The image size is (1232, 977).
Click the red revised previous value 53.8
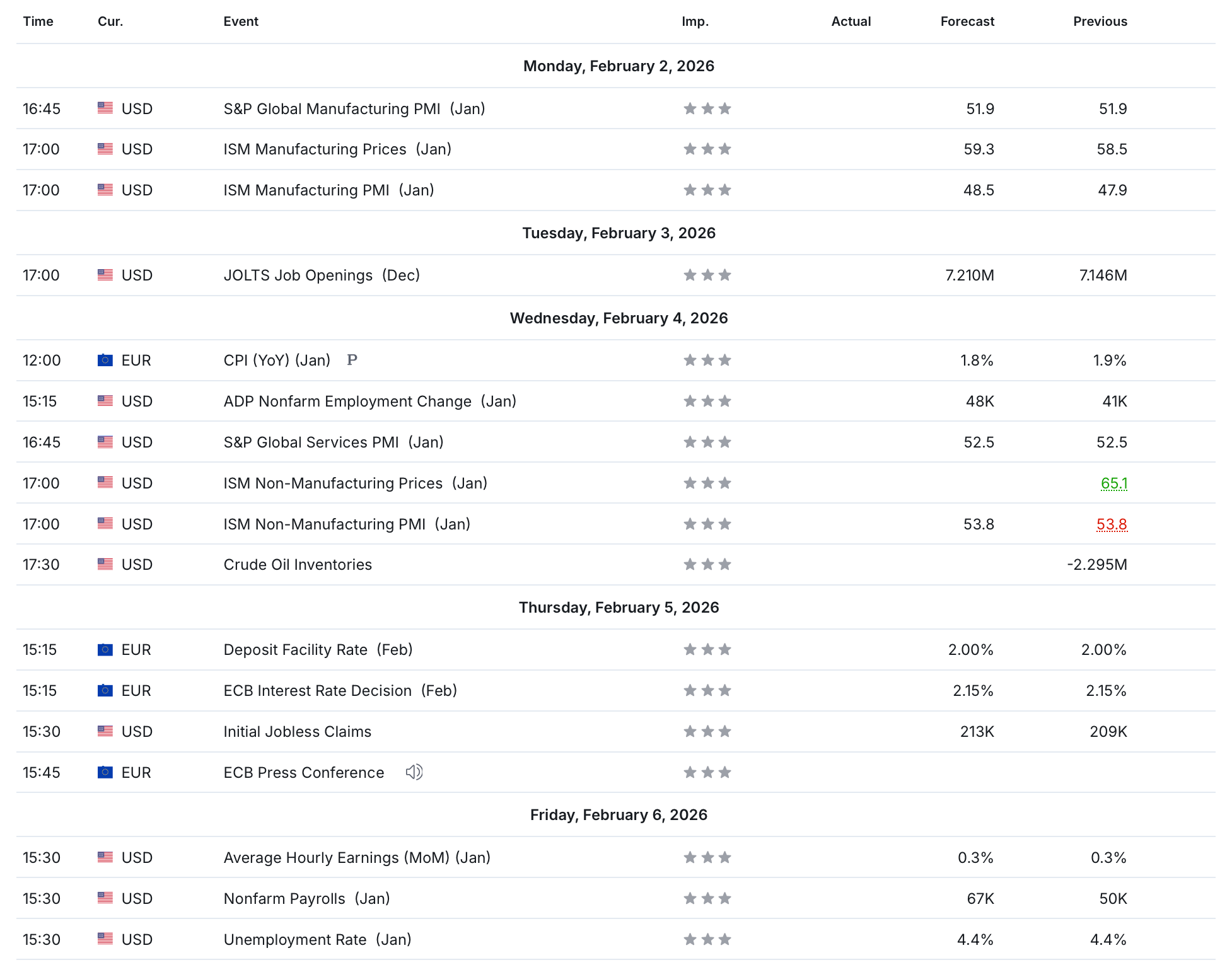(x=1112, y=524)
